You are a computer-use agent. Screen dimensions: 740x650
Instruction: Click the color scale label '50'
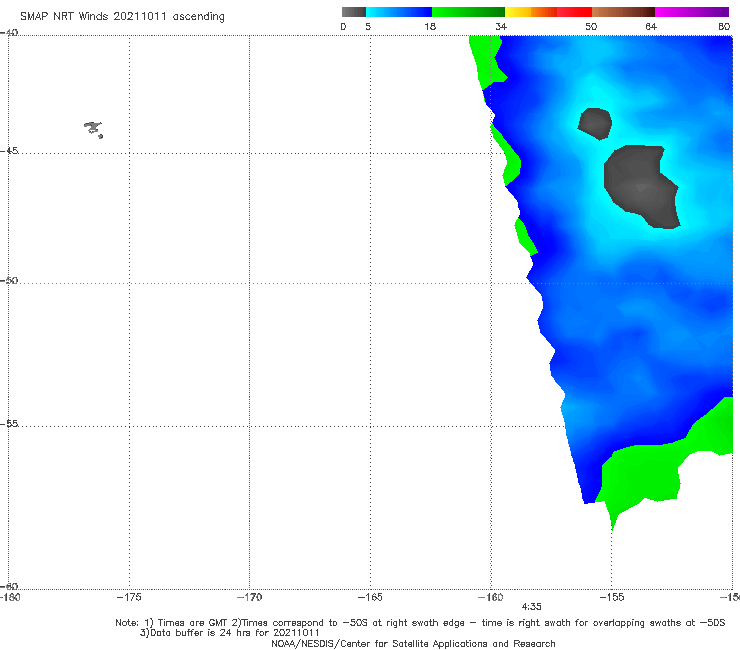click(591, 27)
